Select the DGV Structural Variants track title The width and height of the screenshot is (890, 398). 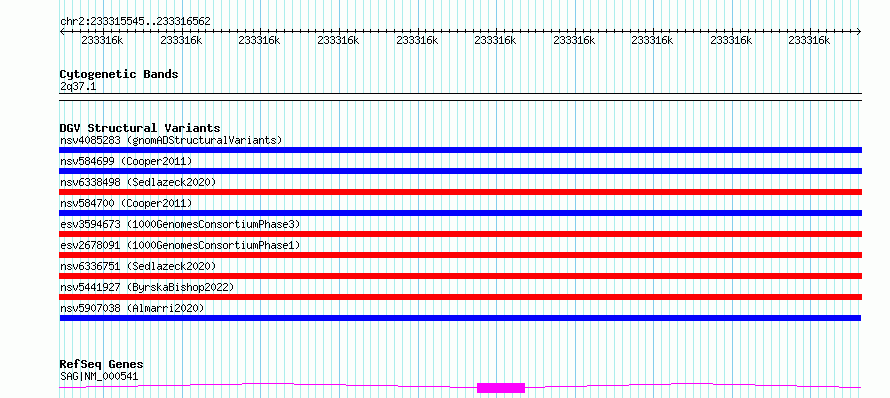coord(140,128)
